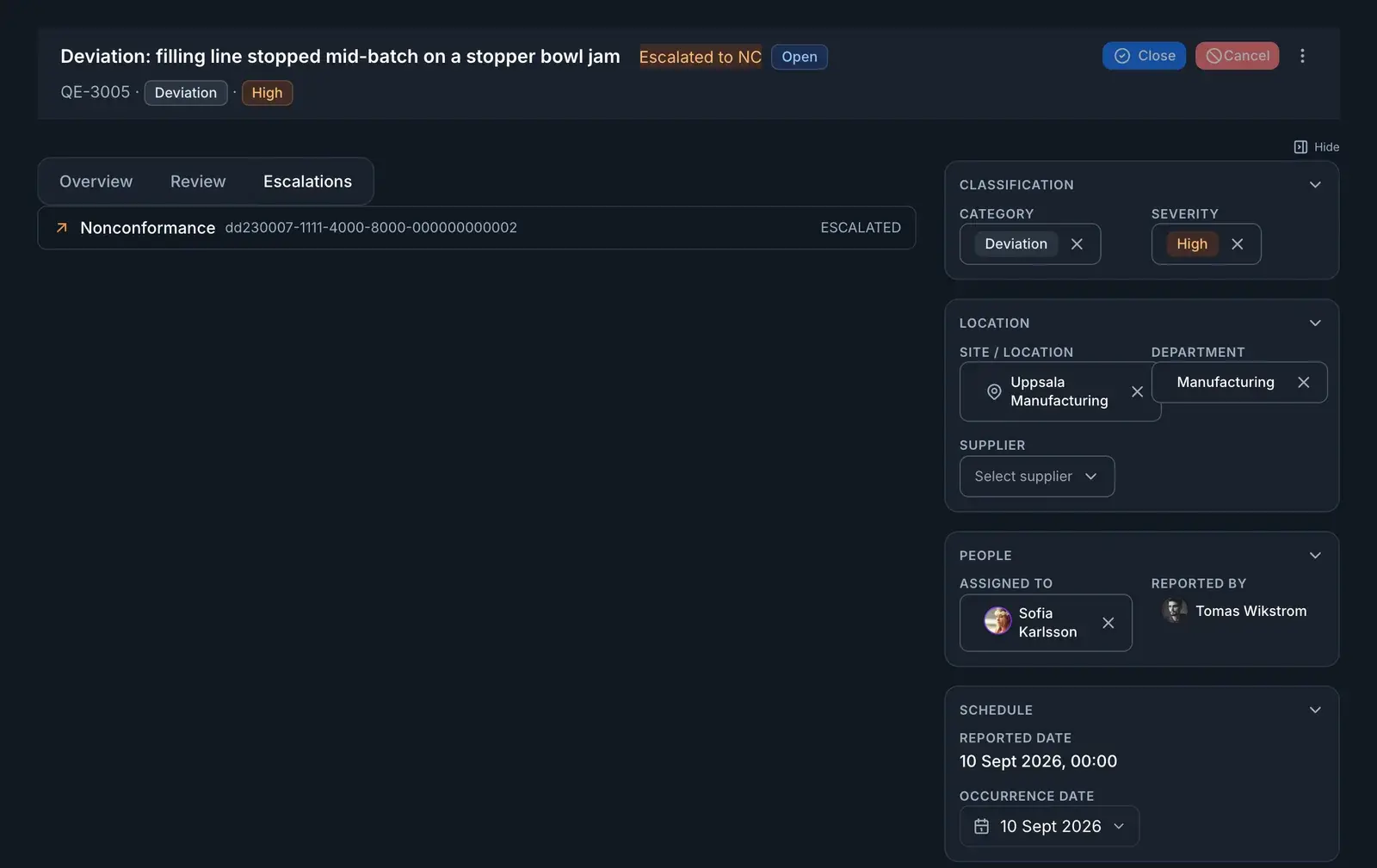
Task: Click the Hide sidebar panel icon
Action: [1300, 147]
